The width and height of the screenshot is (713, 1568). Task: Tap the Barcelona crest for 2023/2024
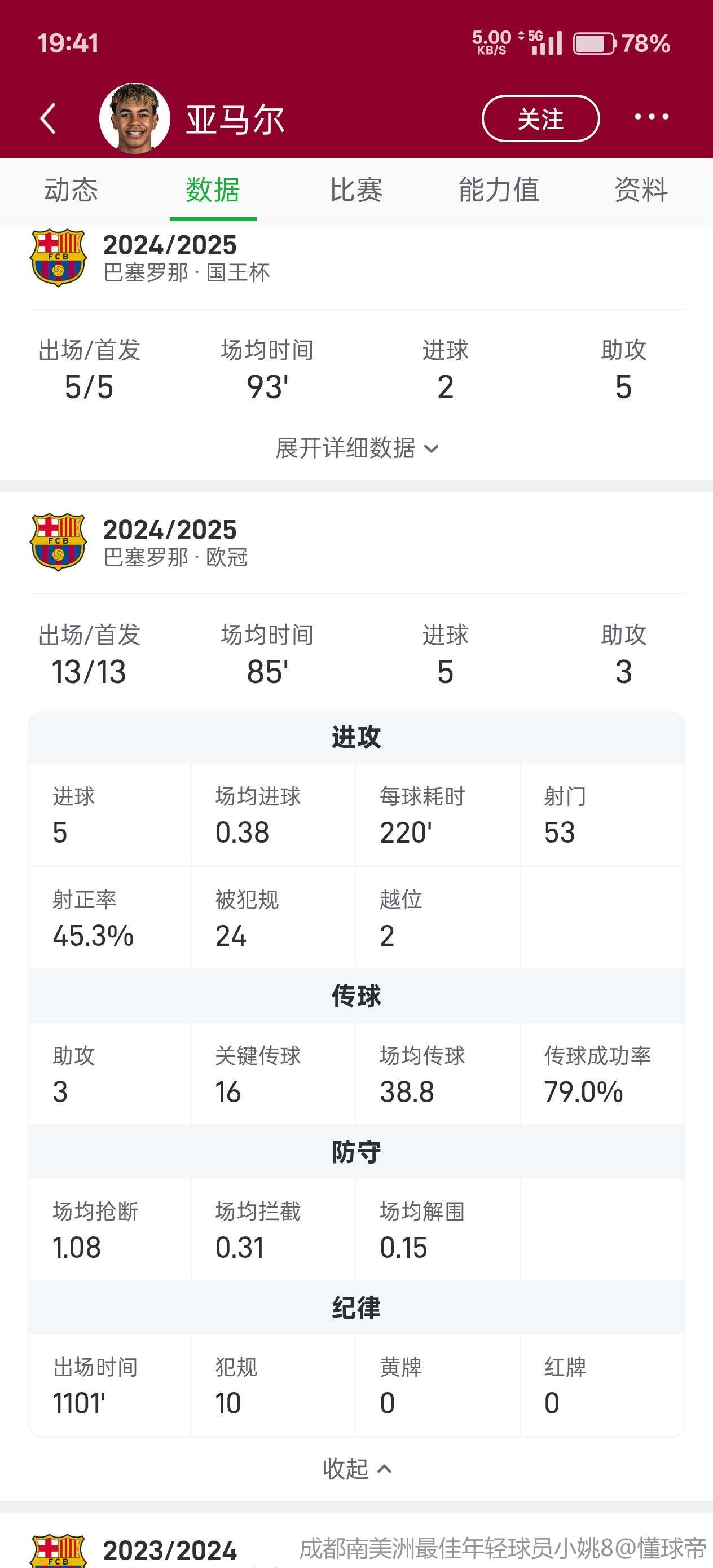(58, 1551)
